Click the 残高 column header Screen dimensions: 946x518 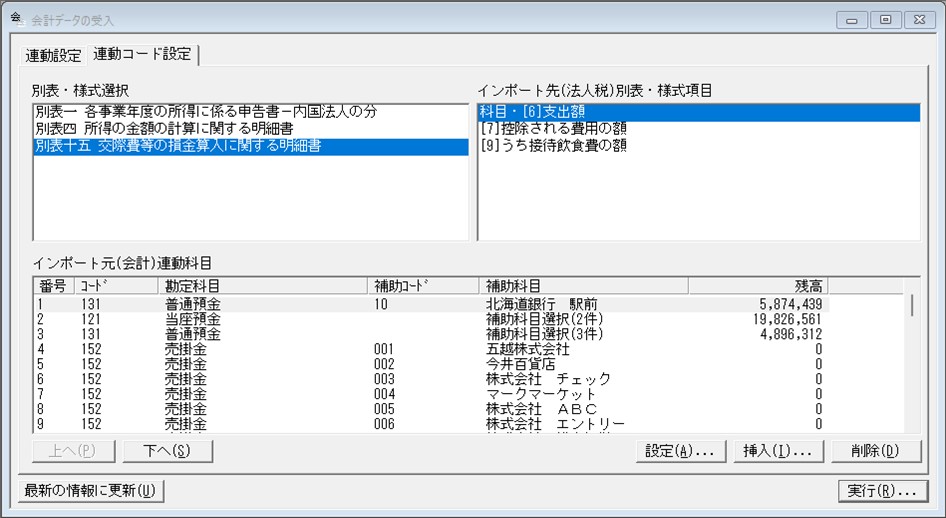[758, 285]
